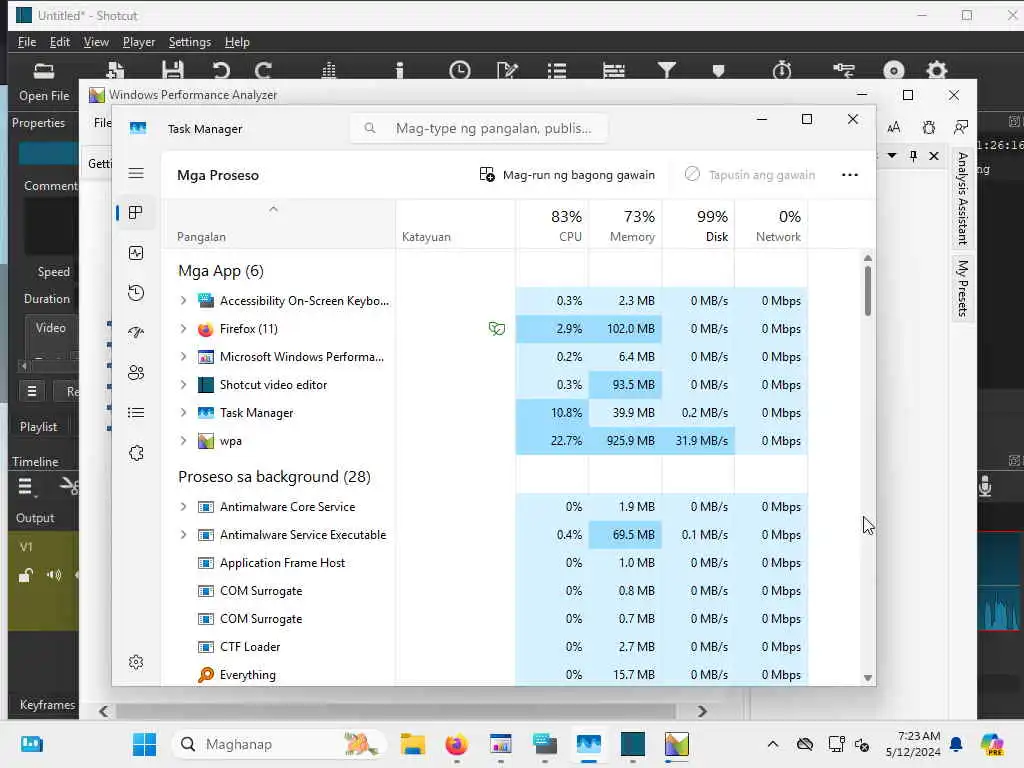This screenshot has height=768, width=1024.
Task: Open My Presets vertical tab in WPA
Action: [963, 288]
